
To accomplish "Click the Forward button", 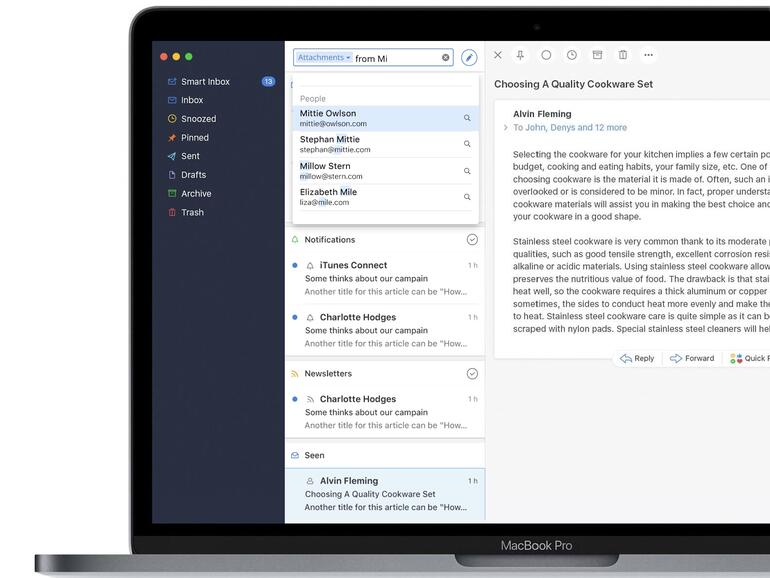I will pyautogui.click(x=692, y=358).
